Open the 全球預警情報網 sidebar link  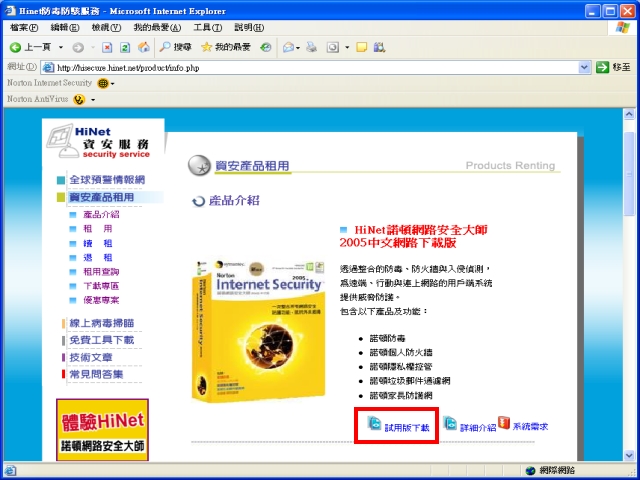point(107,180)
